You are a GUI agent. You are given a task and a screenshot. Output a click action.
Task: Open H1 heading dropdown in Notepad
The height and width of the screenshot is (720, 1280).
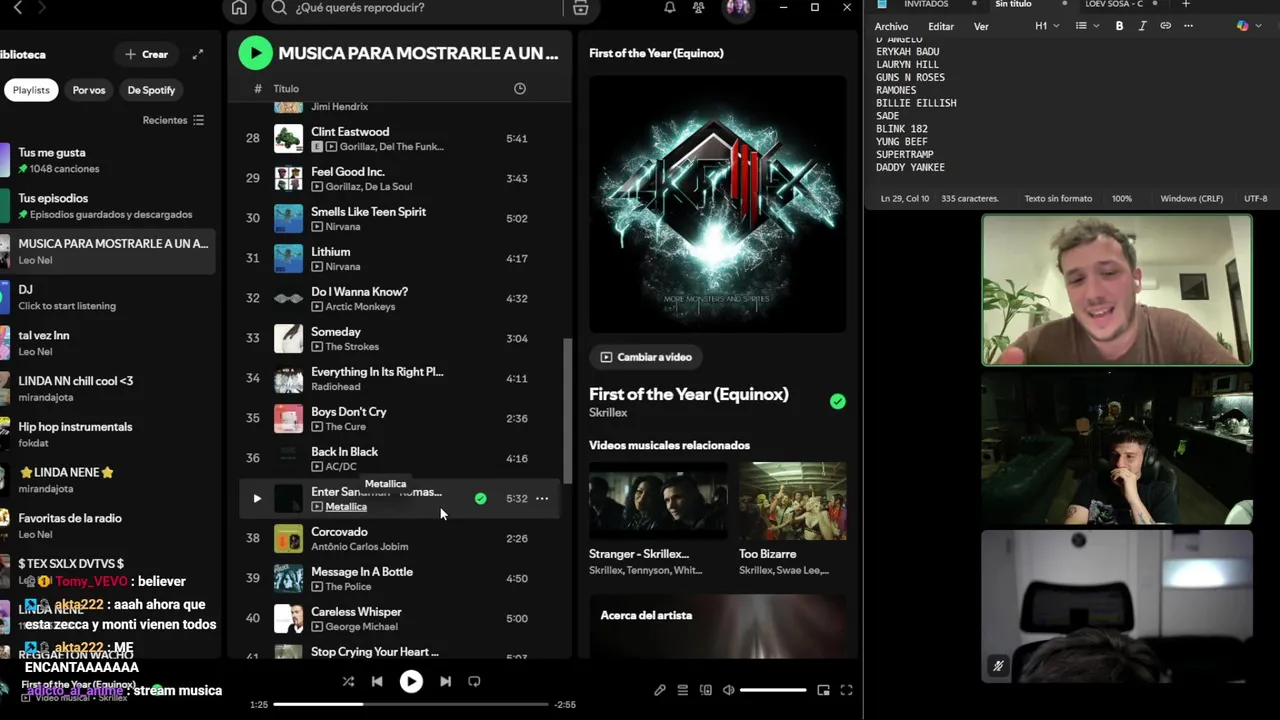[x=1047, y=26]
